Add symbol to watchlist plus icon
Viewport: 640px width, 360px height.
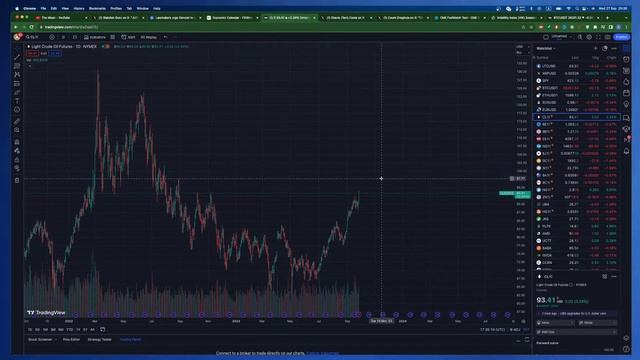click(x=596, y=49)
